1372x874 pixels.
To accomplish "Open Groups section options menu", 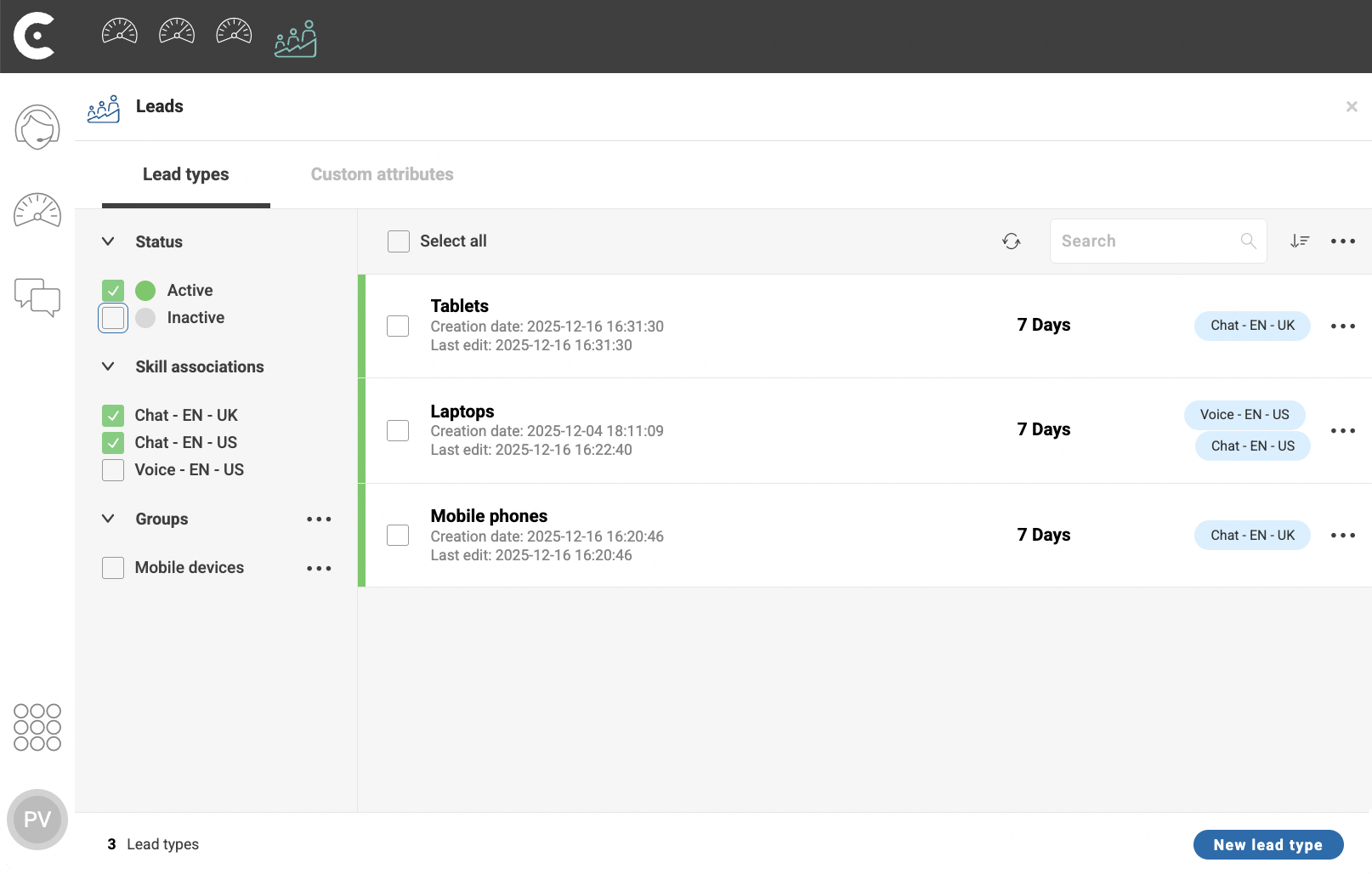I will tap(319, 519).
